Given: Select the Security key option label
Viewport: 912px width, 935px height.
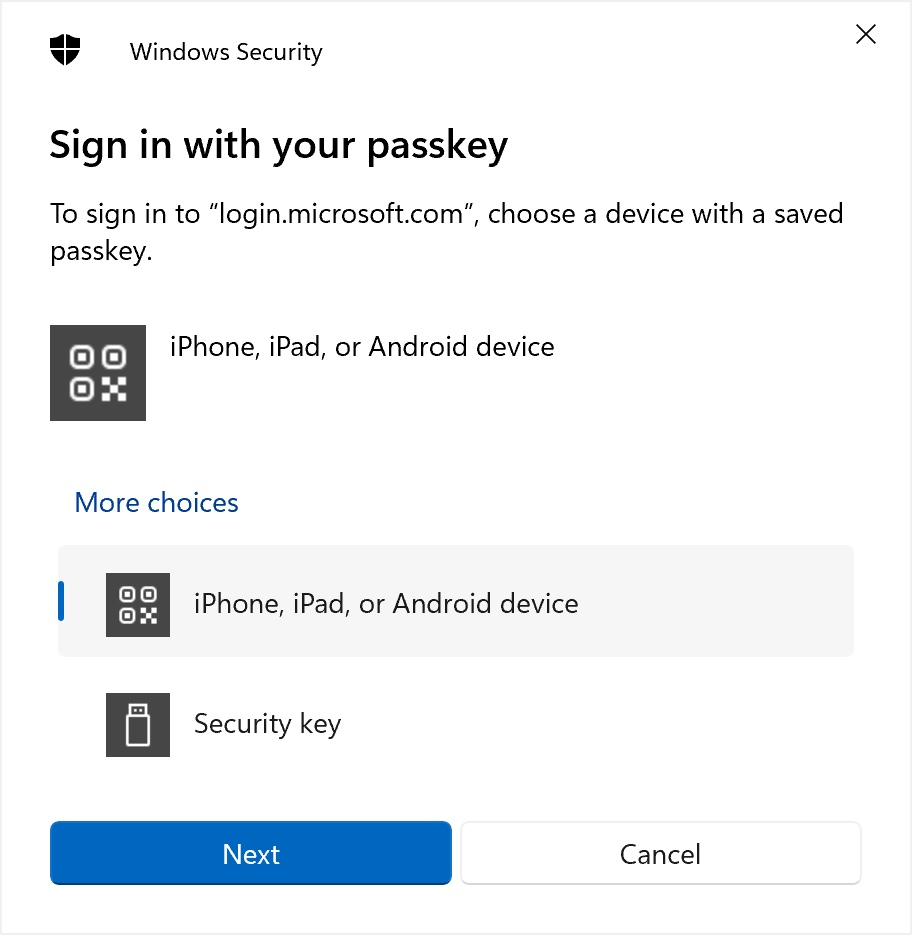Looking at the screenshot, I should pos(267,724).
